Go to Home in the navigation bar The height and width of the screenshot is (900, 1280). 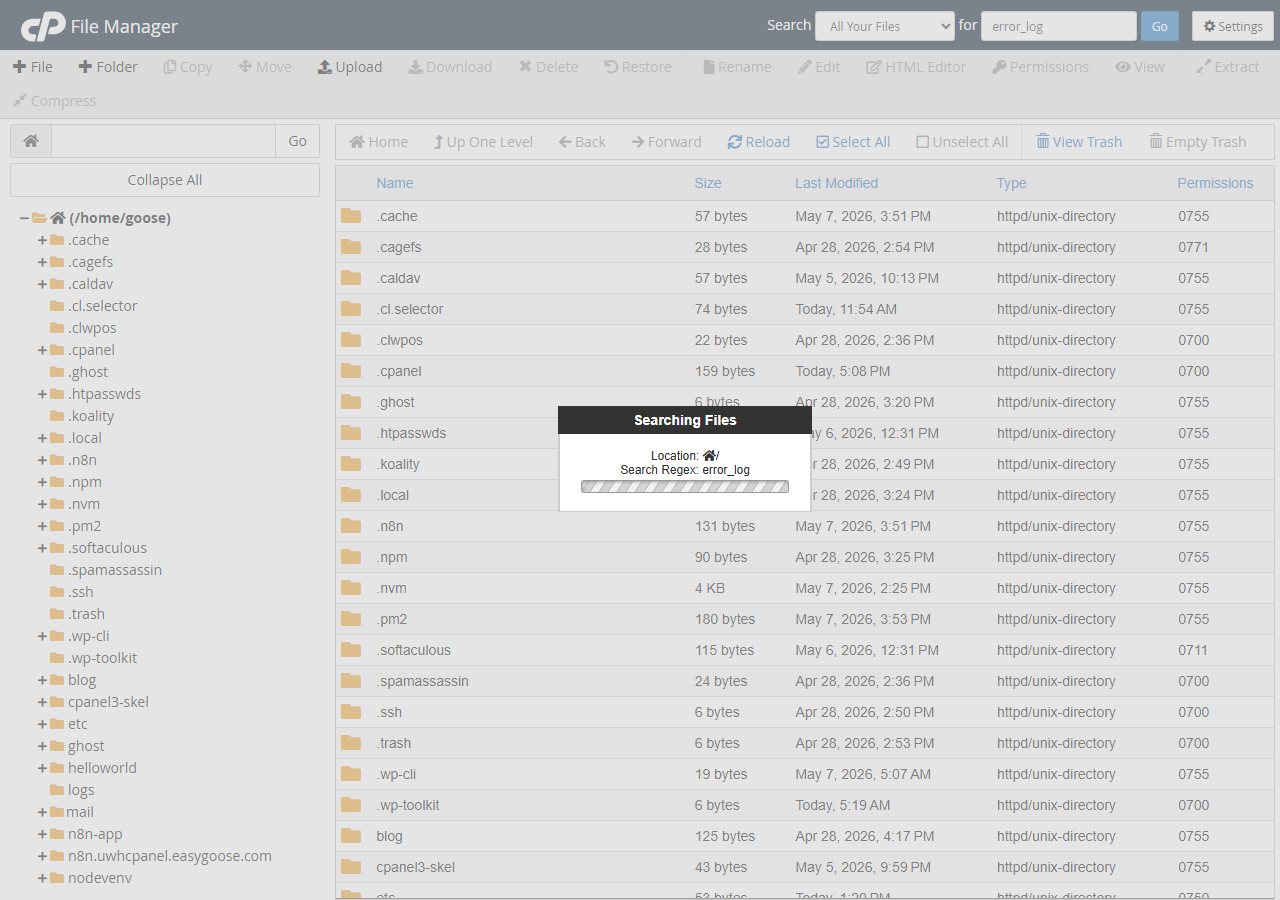[x=378, y=142]
